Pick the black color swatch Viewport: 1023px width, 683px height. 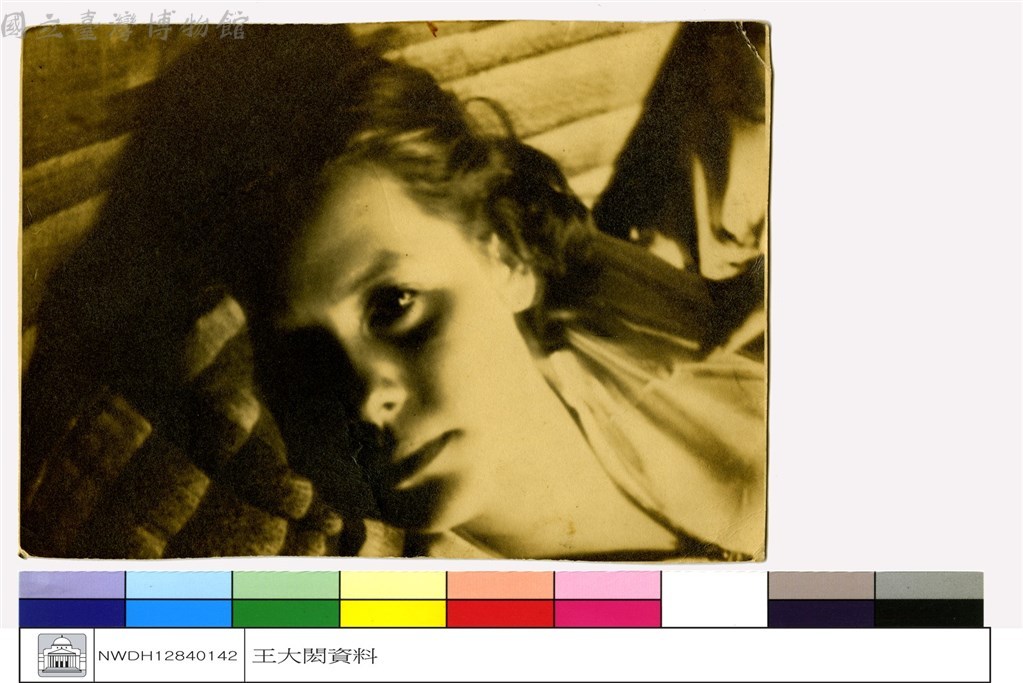929,613
